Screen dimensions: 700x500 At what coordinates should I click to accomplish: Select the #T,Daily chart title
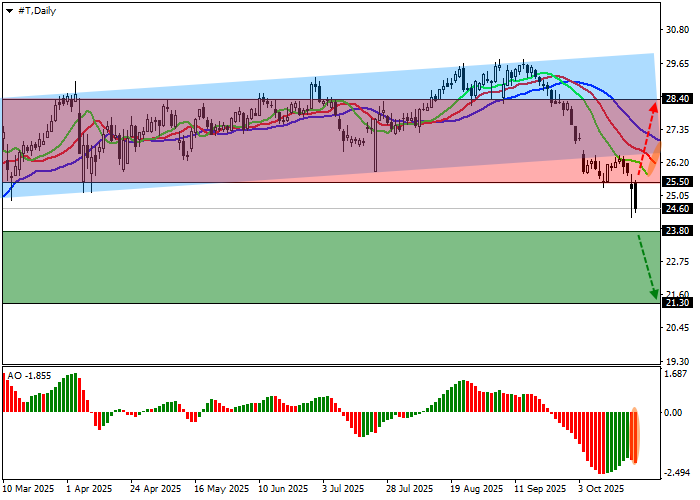click(x=37, y=9)
